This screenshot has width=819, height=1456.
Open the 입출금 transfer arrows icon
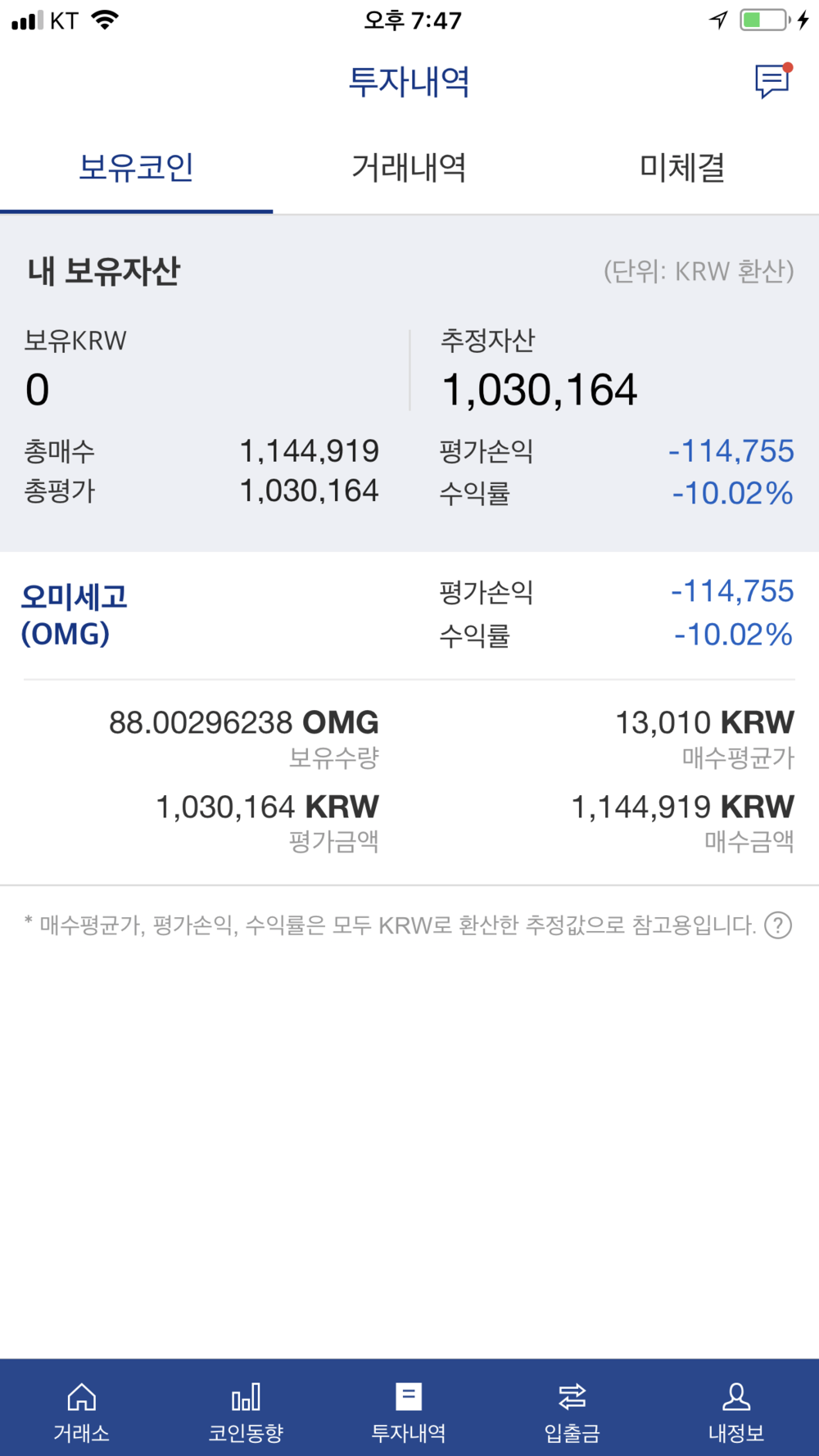coord(572,1397)
